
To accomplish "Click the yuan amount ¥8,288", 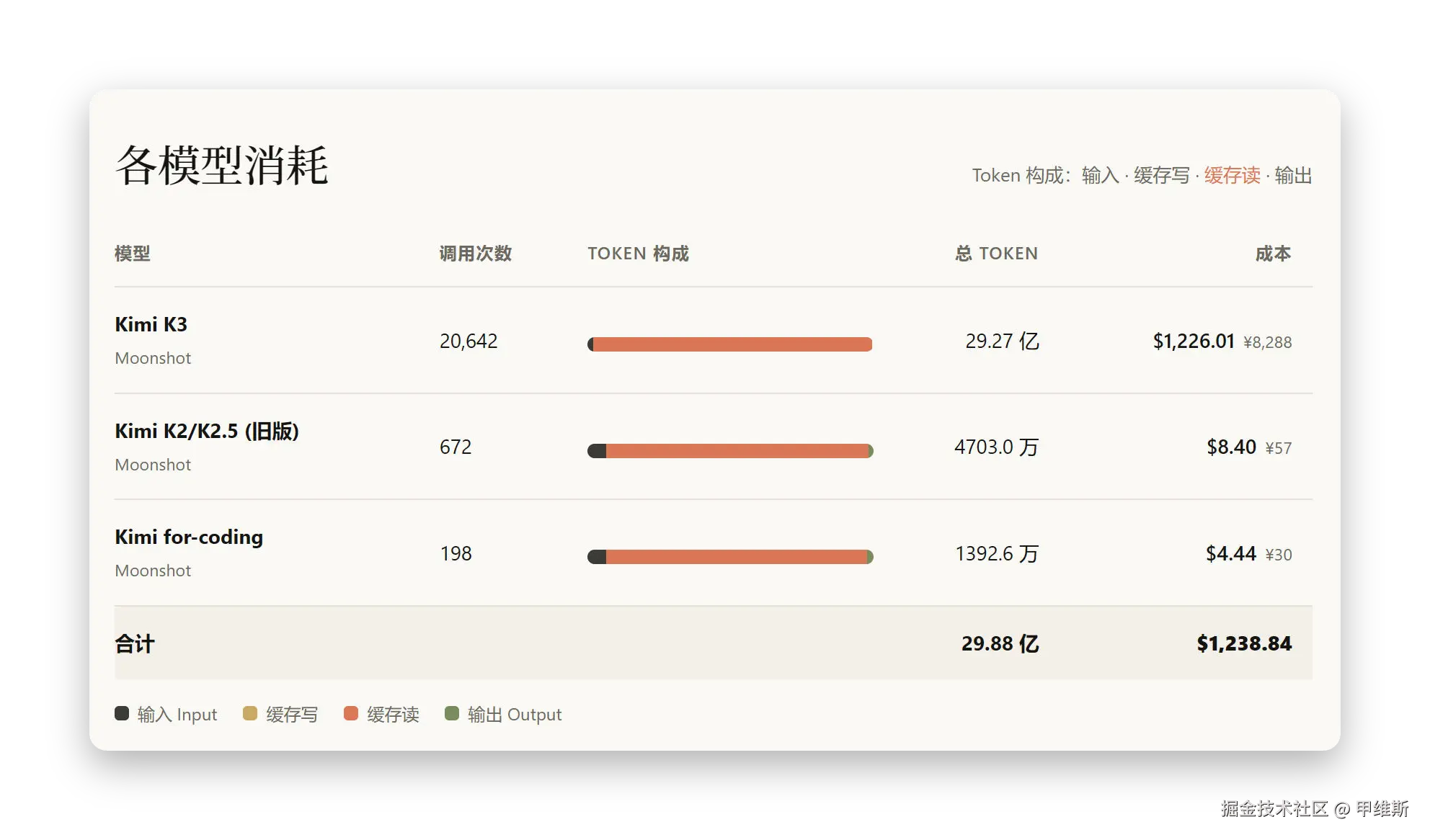I will 1268,342.
